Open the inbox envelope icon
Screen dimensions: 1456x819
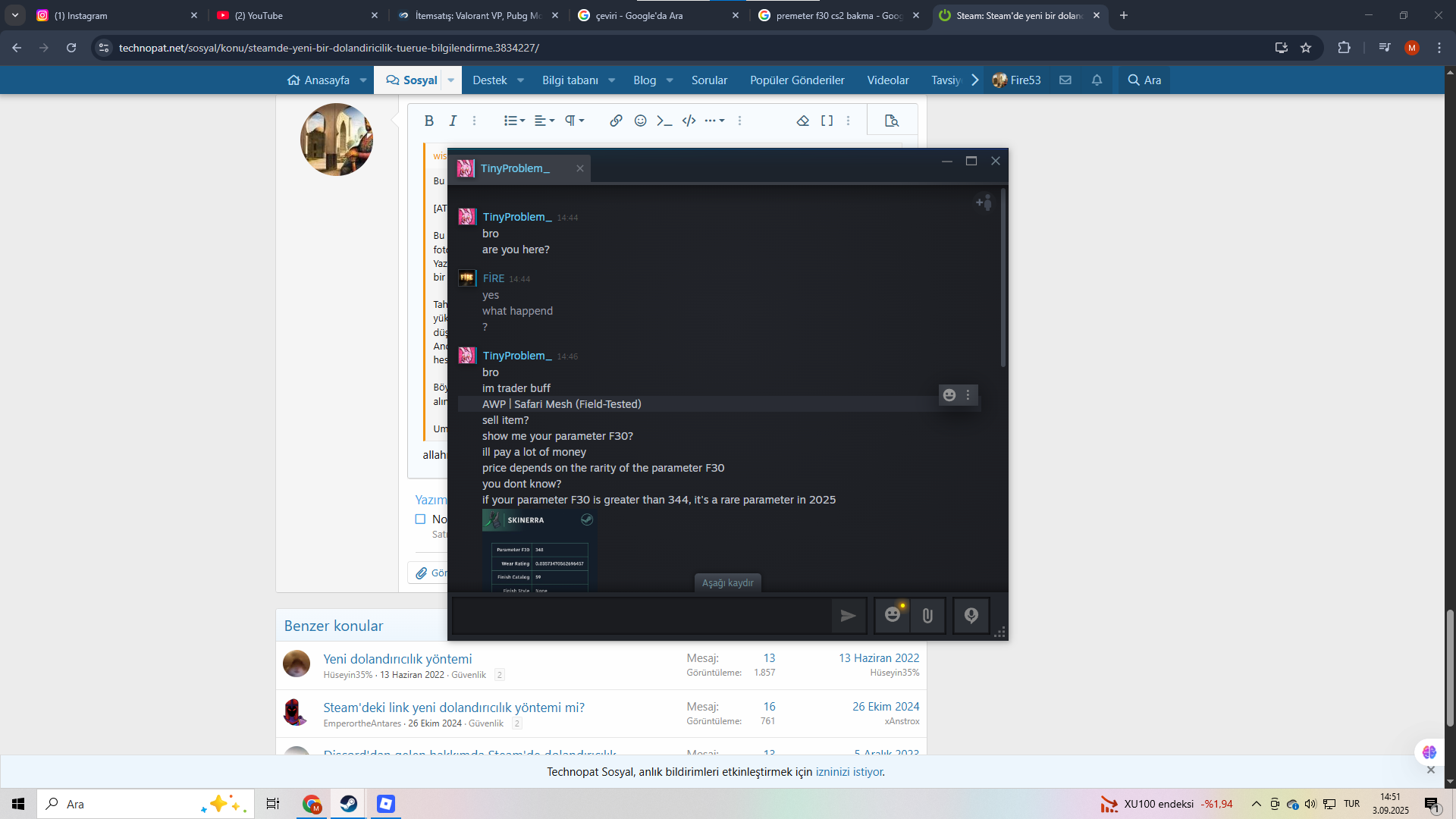pos(1065,80)
